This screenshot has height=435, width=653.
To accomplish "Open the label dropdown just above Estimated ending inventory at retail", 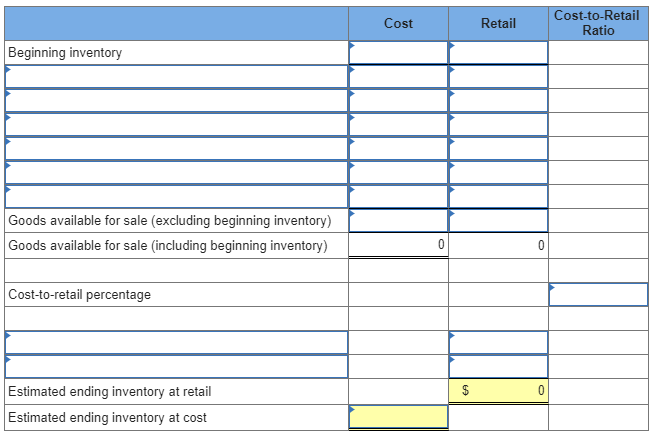I will tap(177, 366).
